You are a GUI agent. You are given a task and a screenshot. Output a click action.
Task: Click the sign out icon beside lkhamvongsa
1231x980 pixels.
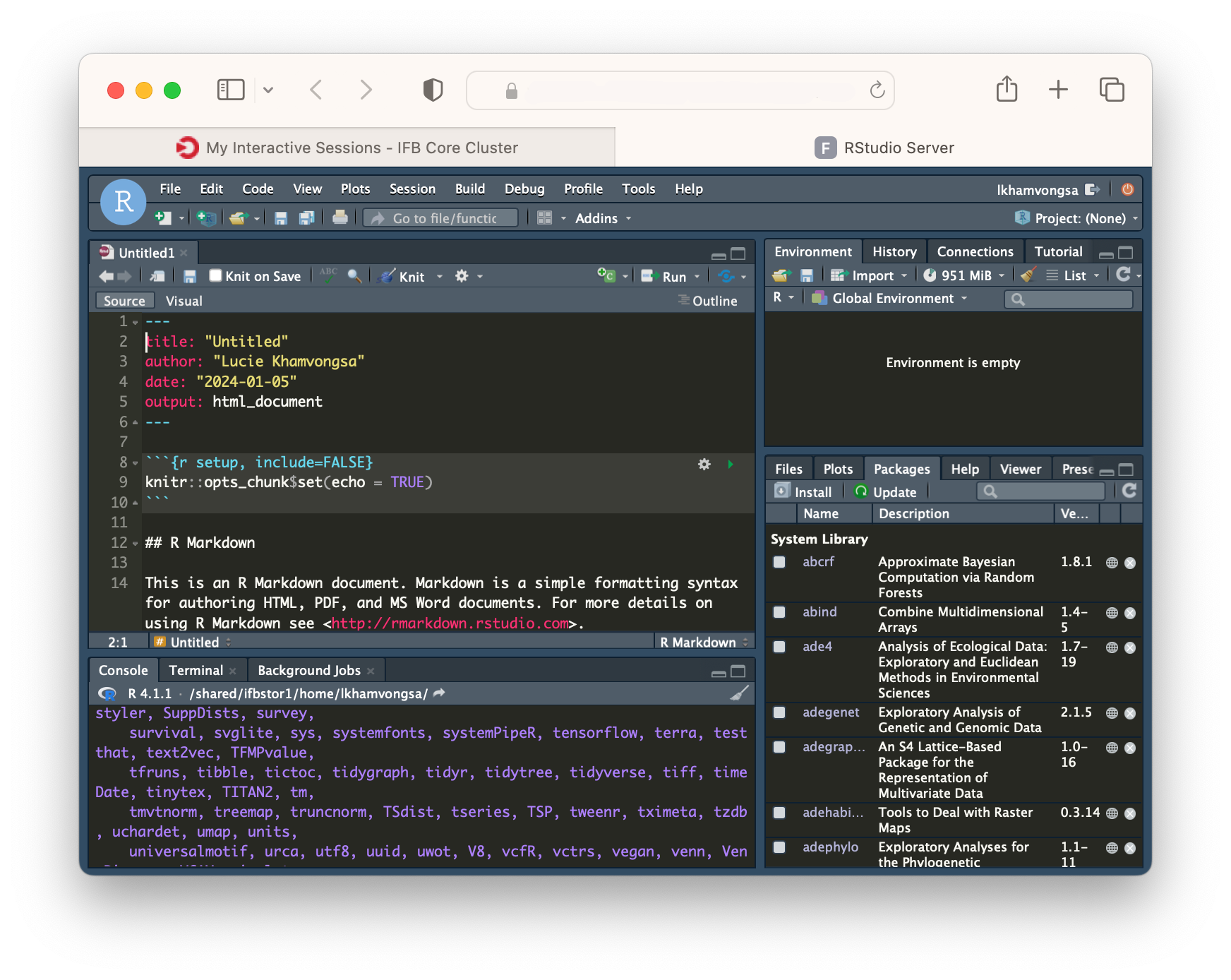tap(1093, 189)
